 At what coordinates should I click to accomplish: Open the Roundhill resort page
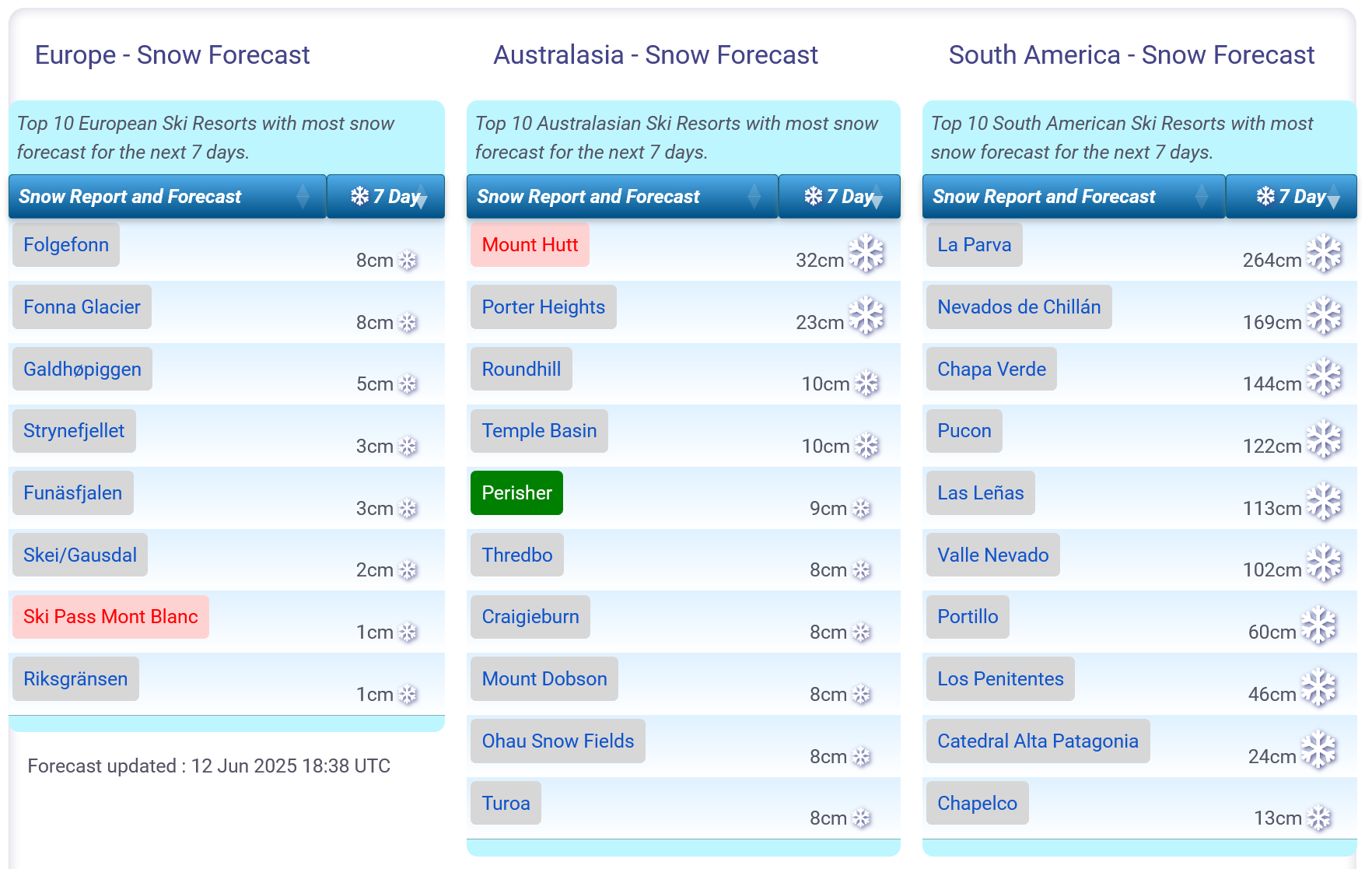coord(521,369)
